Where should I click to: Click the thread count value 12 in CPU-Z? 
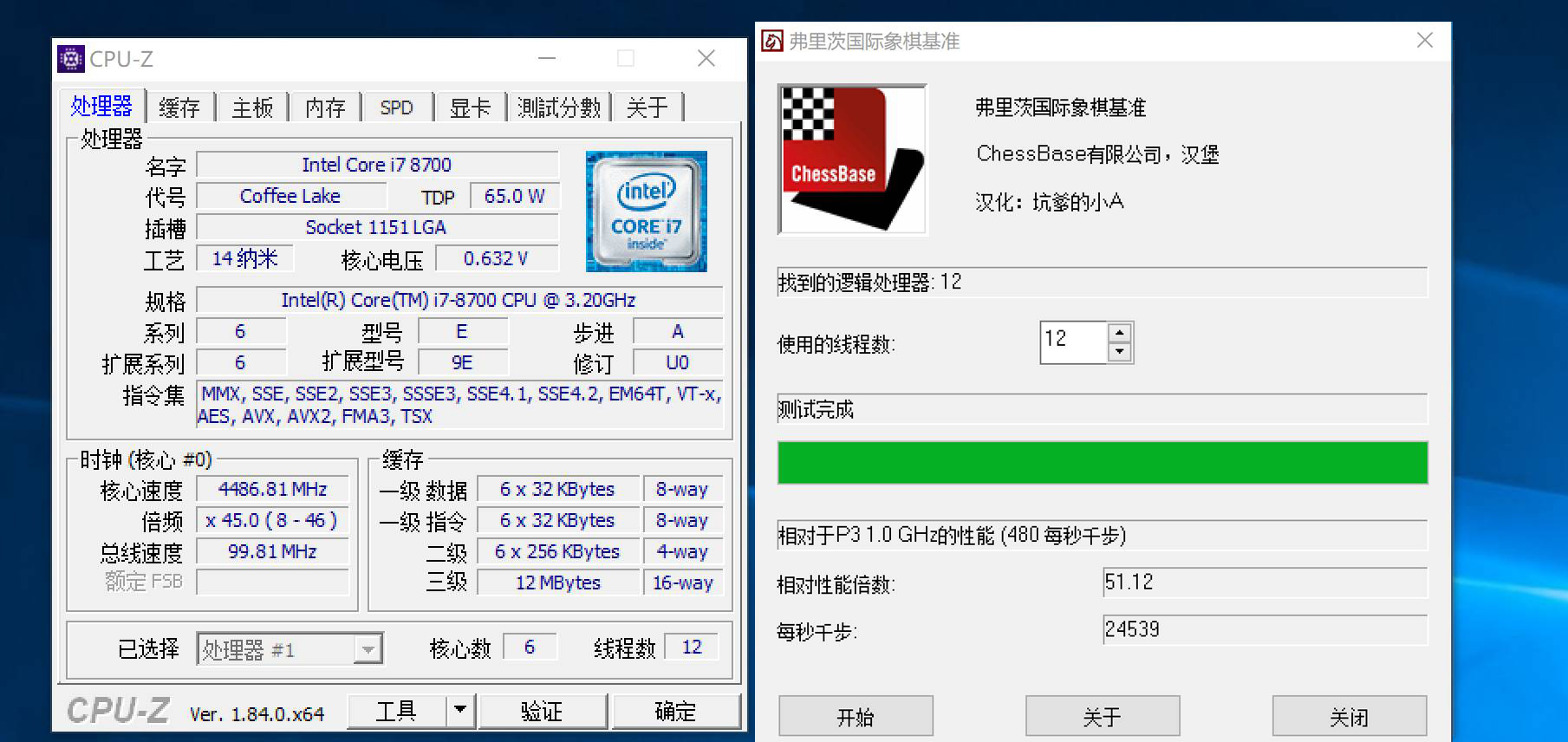click(692, 647)
